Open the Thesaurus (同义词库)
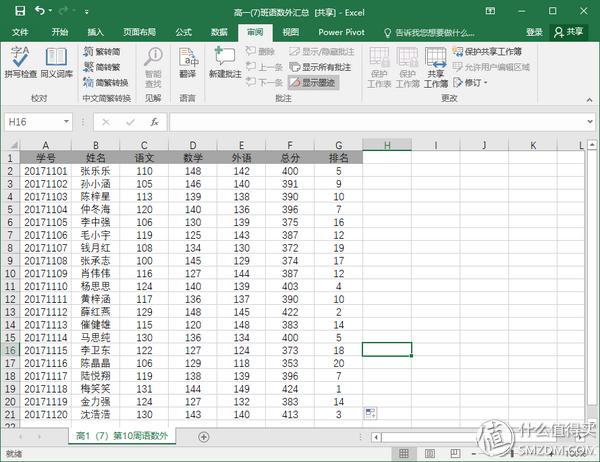The width and height of the screenshot is (600, 462). pyautogui.click(x=57, y=62)
